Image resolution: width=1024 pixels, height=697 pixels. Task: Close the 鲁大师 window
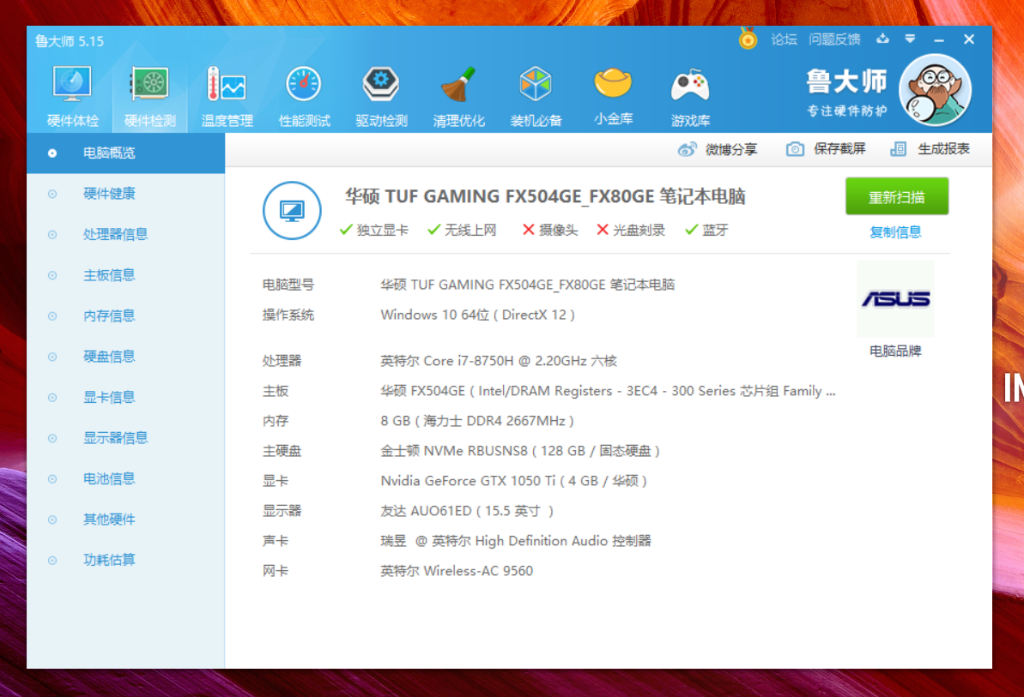coord(969,39)
